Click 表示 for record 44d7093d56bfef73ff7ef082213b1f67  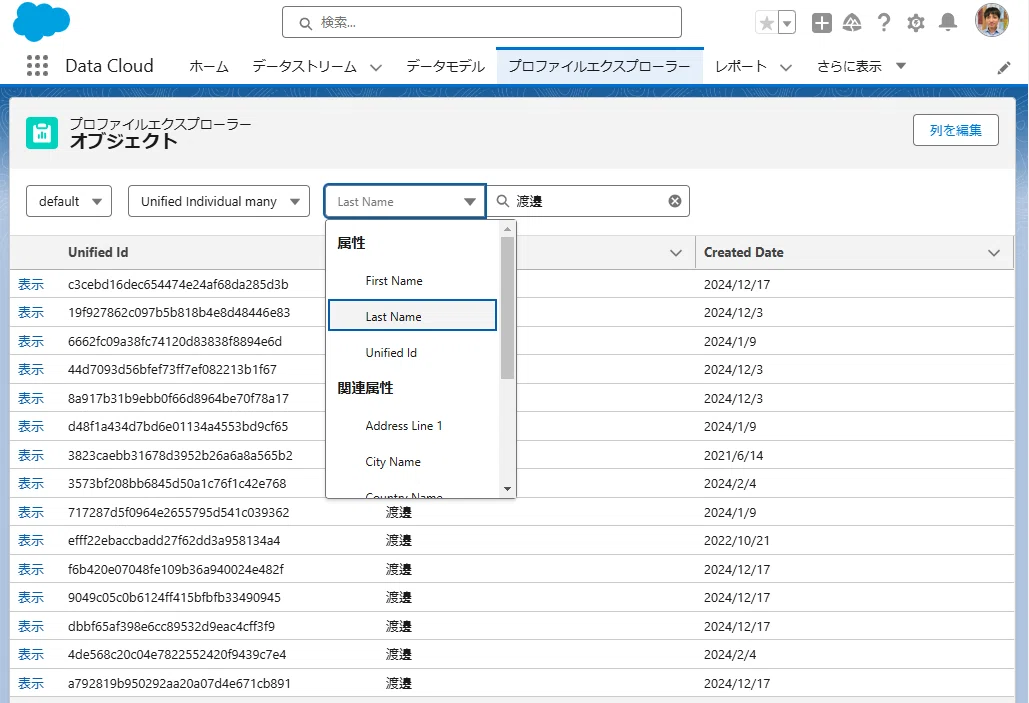31,370
